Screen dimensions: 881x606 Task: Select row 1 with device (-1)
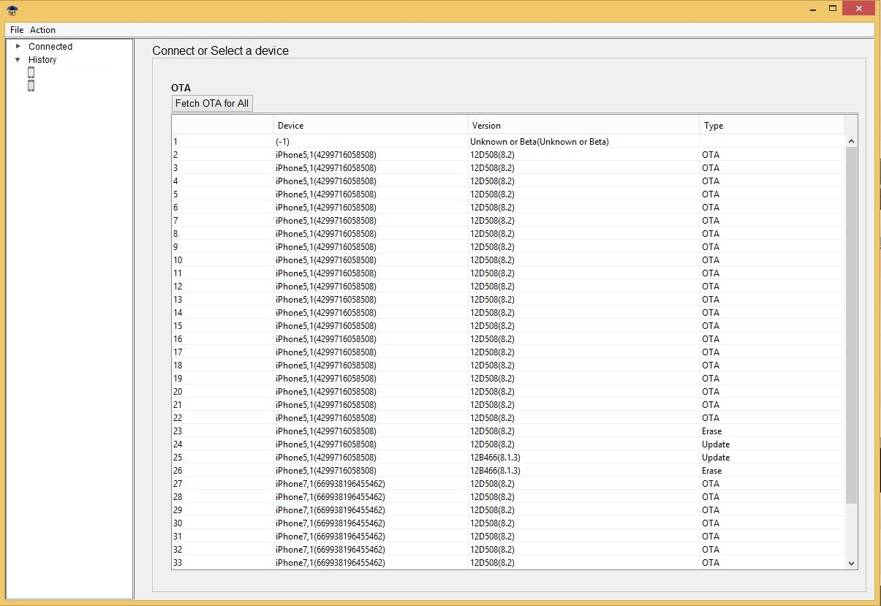point(508,142)
